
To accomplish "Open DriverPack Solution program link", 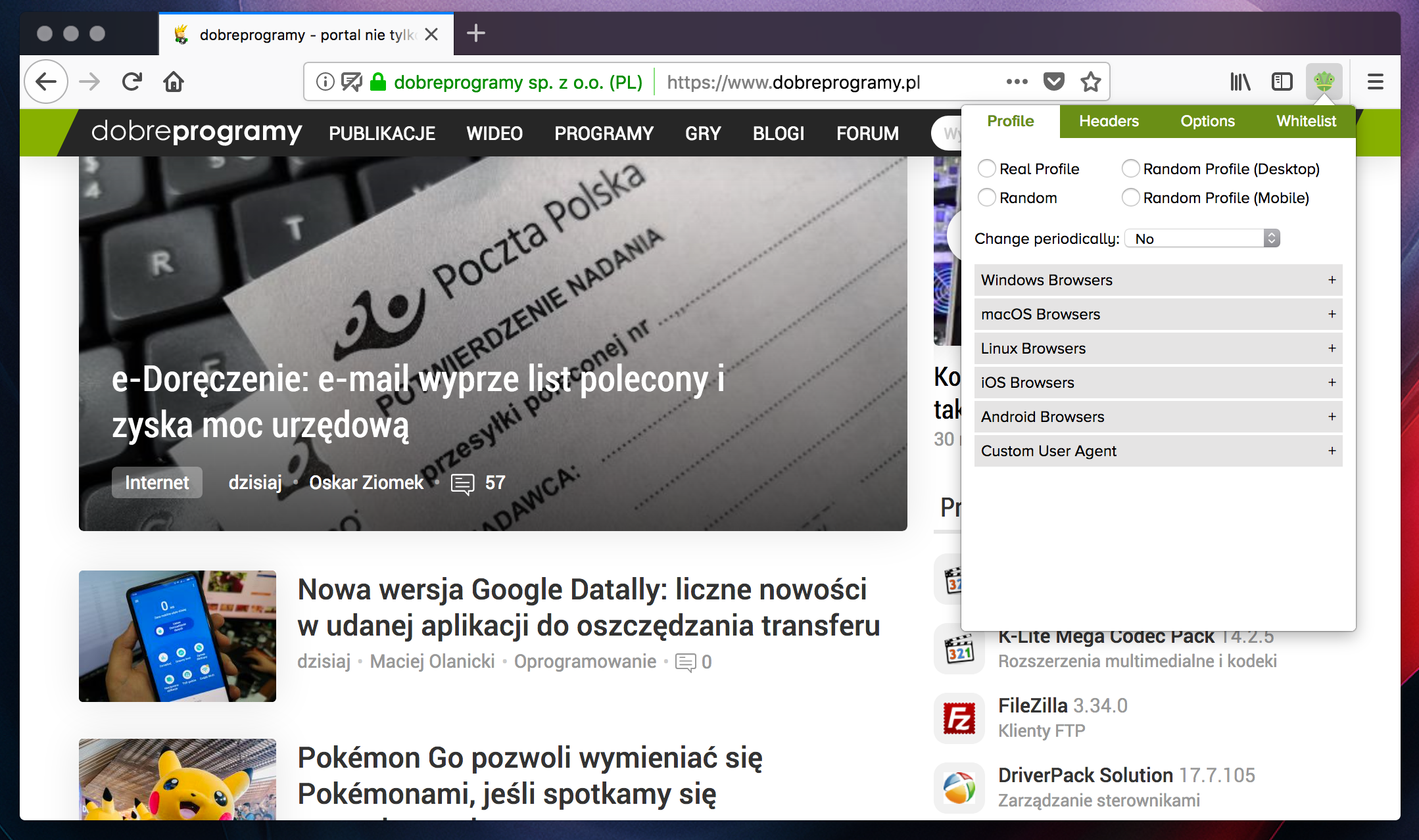I will (1126, 776).
